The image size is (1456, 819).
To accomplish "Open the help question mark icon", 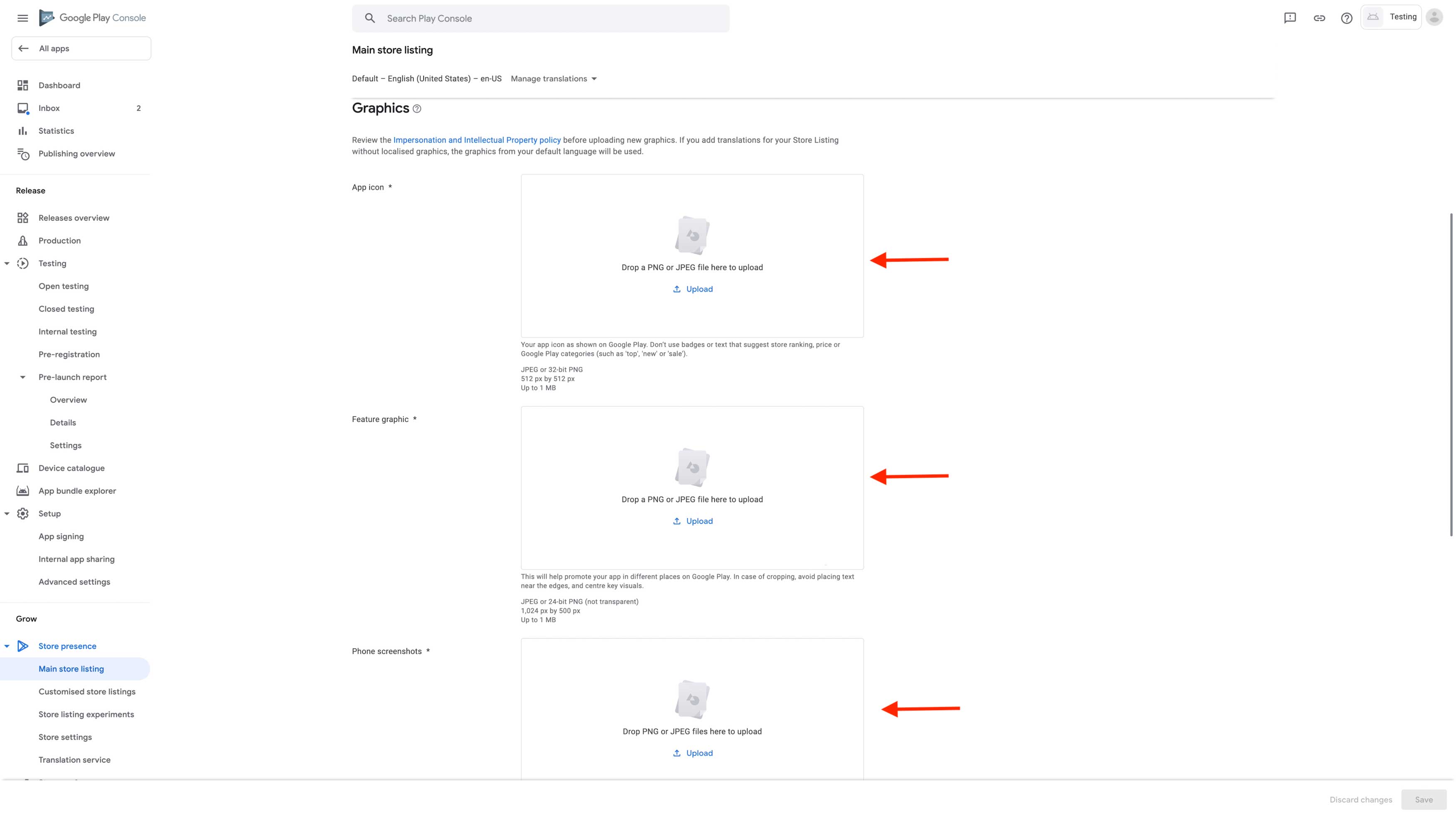I will [x=1347, y=18].
